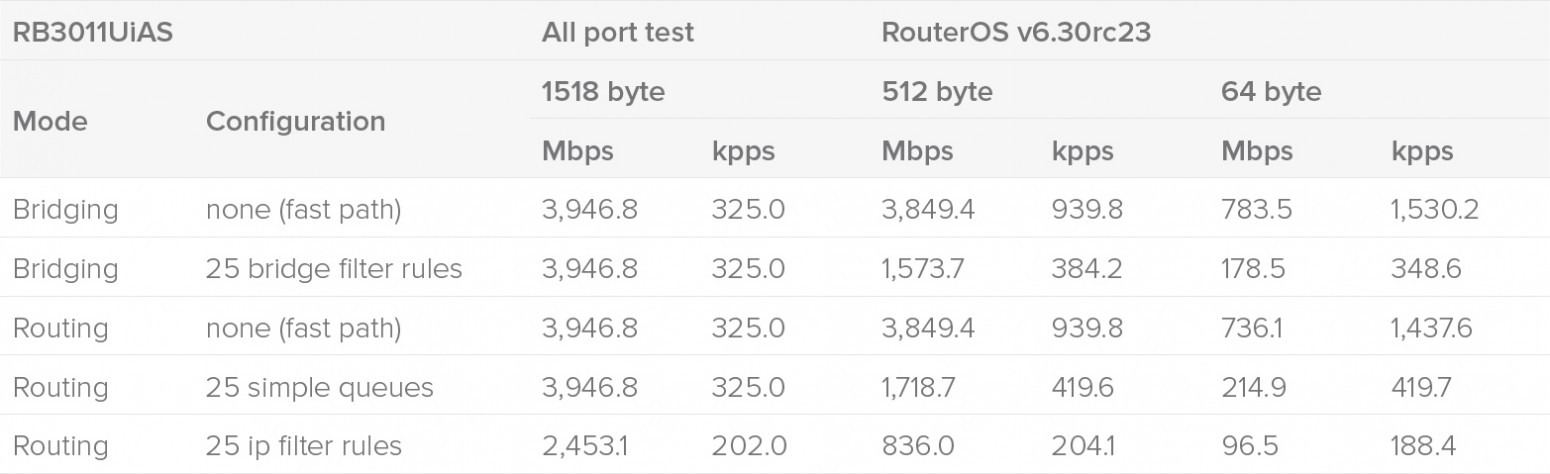The height and width of the screenshot is (474, 1550).
Task: Click Bridging in the none (fast path) row
Action: click(x=65, y=210)
